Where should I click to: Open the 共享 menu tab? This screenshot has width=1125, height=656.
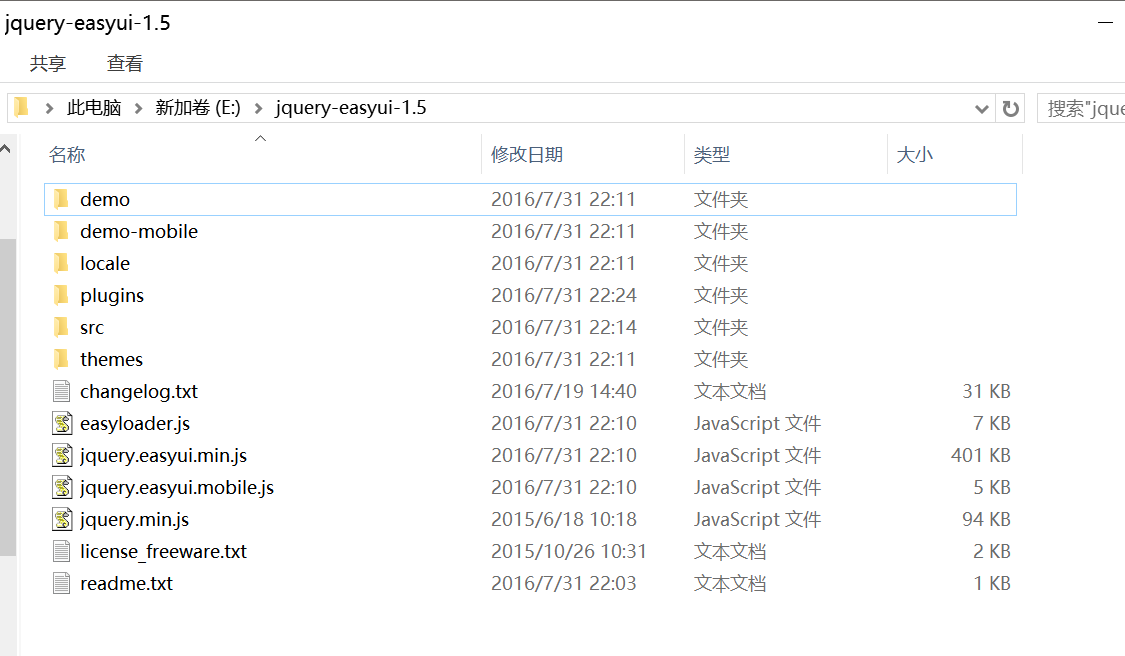[x=47, y=63]
